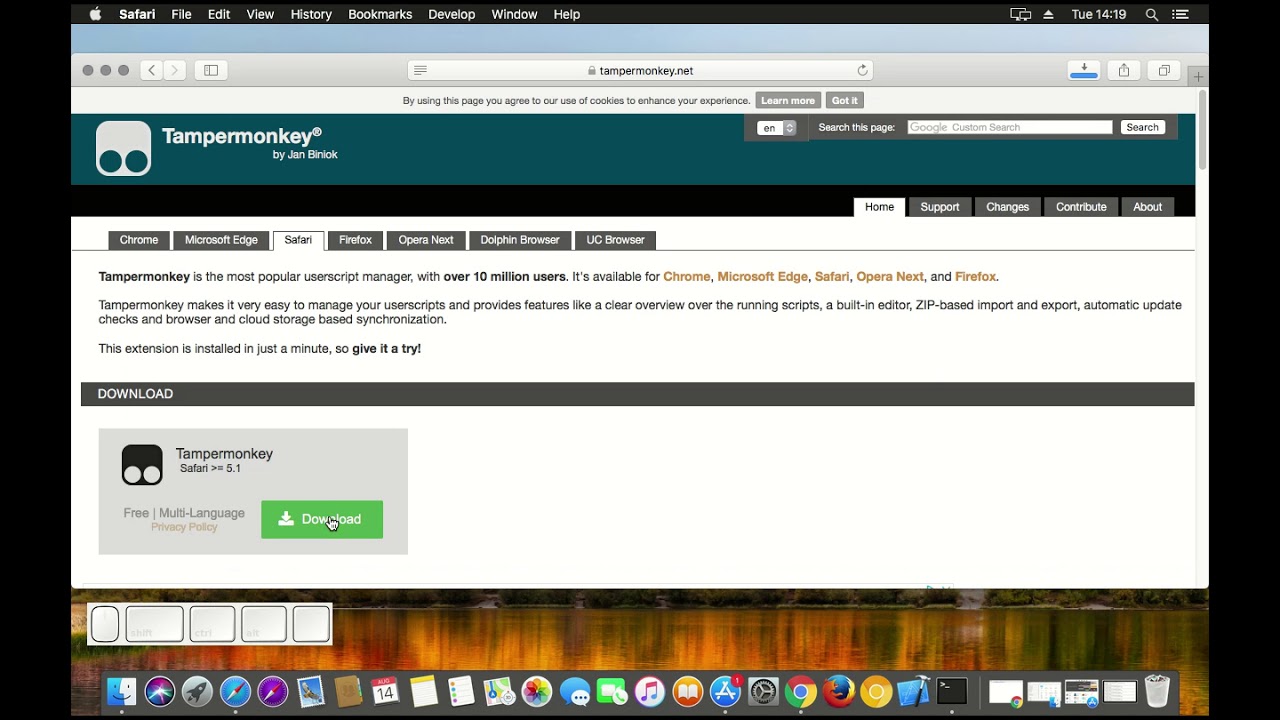Open the Reader view icon in address bar
Viewport: 1280px width, 720px height.
pyautogui.click(x=420, y=70)
